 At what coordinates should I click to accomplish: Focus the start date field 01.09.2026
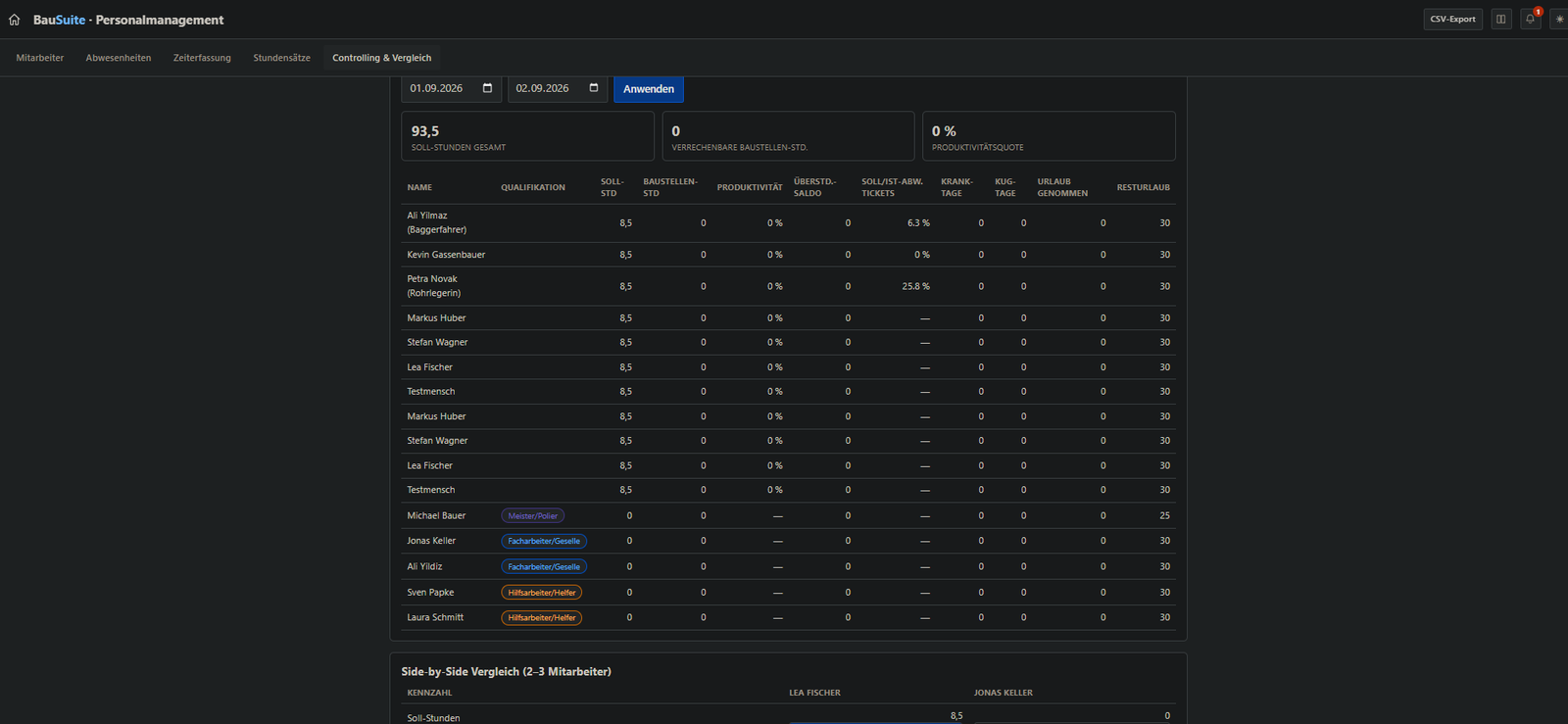(x=452, y=88)
